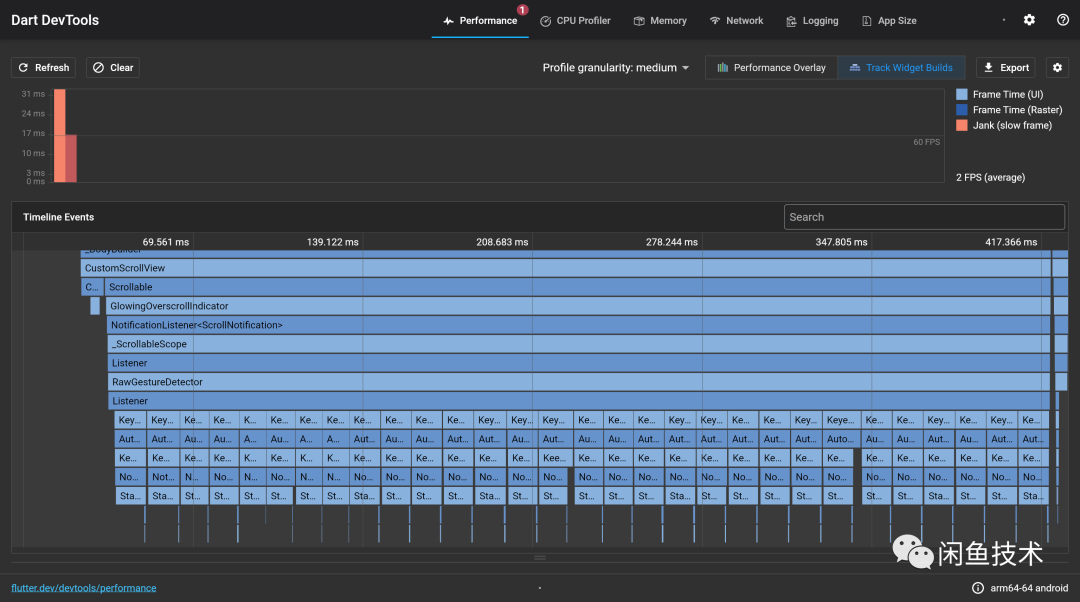Image resolution: width=1080 pixels, height=602 pixels.
Task: Open the Memory tab
Action: (x=660, y=20)
